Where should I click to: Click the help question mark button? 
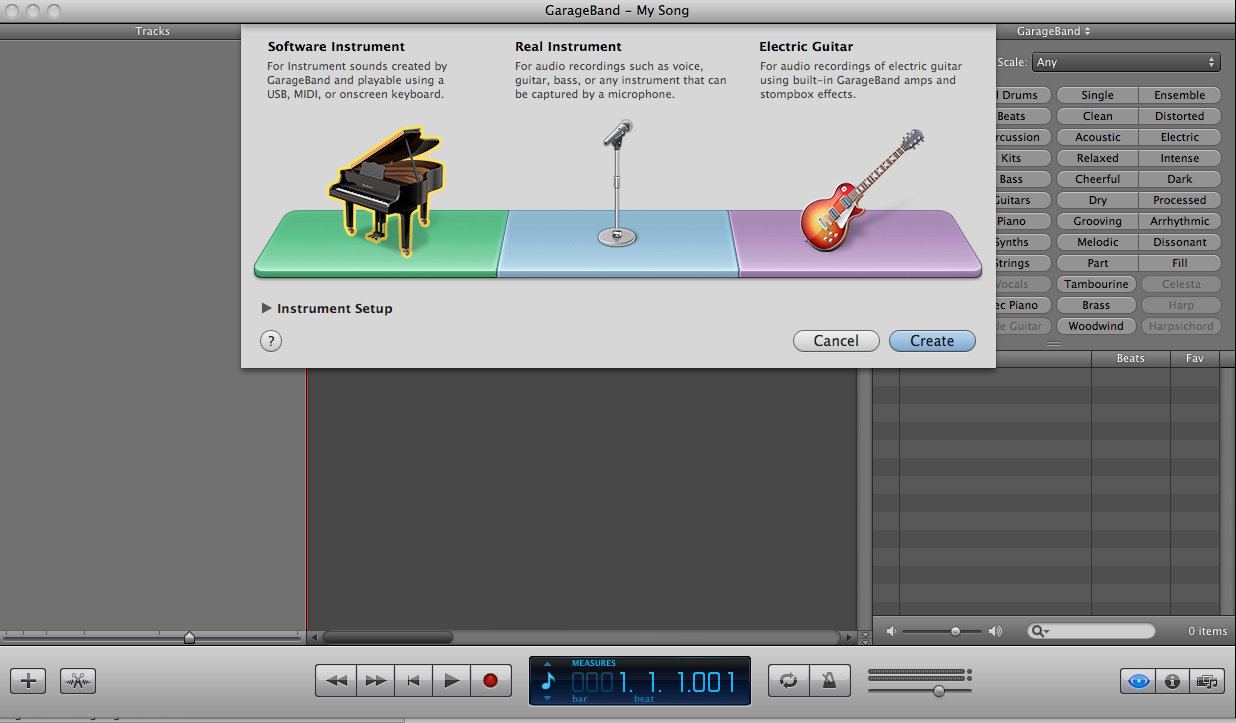click(271, 341)
